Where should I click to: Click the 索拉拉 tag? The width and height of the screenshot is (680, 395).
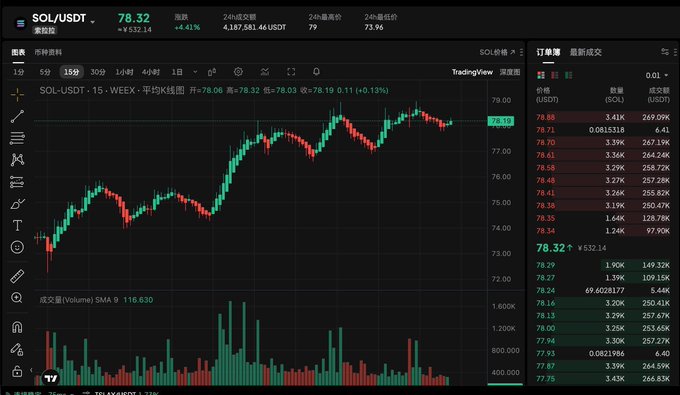pos(45,30)
